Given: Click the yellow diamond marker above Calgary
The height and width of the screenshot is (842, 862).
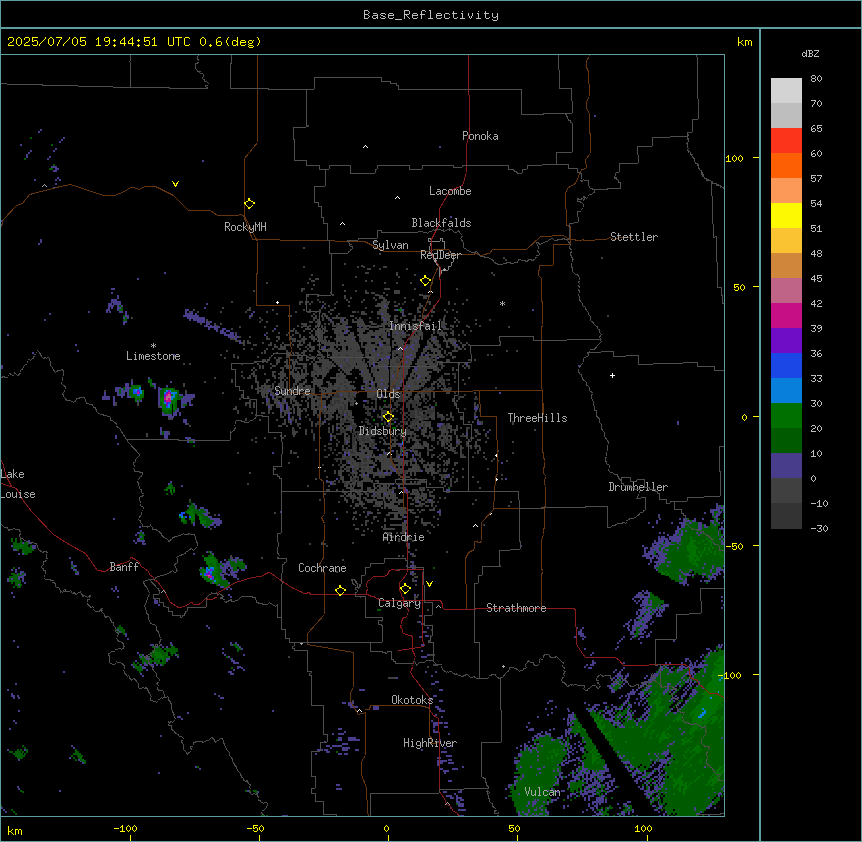Looking at the screenshot, I should (x=405, y=589).
